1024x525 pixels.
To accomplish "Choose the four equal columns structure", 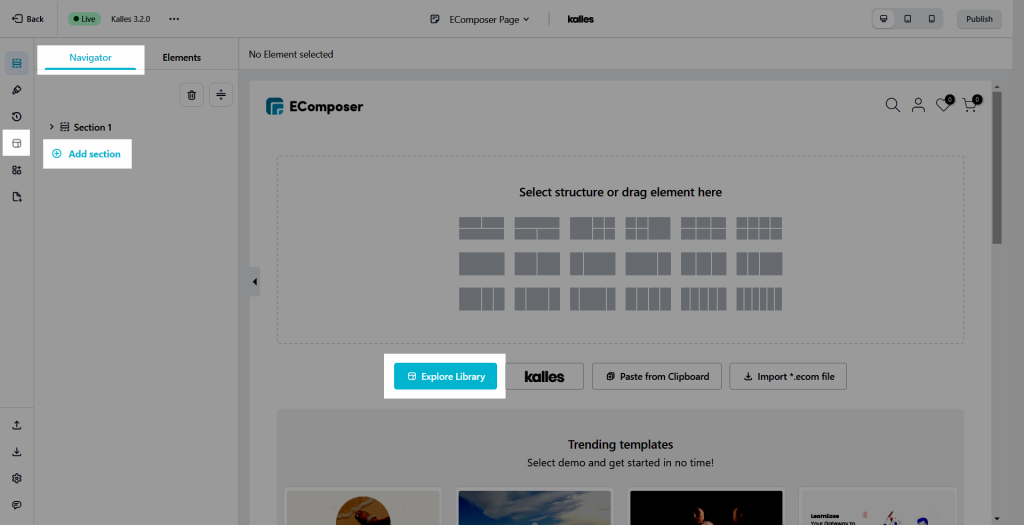I will coord(648,299).
